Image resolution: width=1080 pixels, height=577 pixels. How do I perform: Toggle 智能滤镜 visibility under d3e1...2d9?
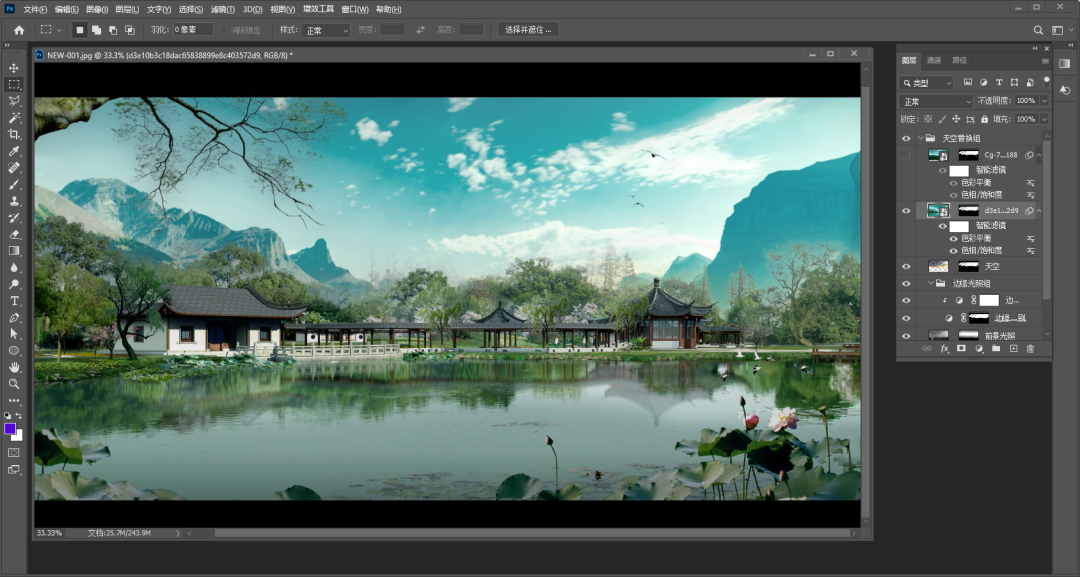[x=942, y=226]
